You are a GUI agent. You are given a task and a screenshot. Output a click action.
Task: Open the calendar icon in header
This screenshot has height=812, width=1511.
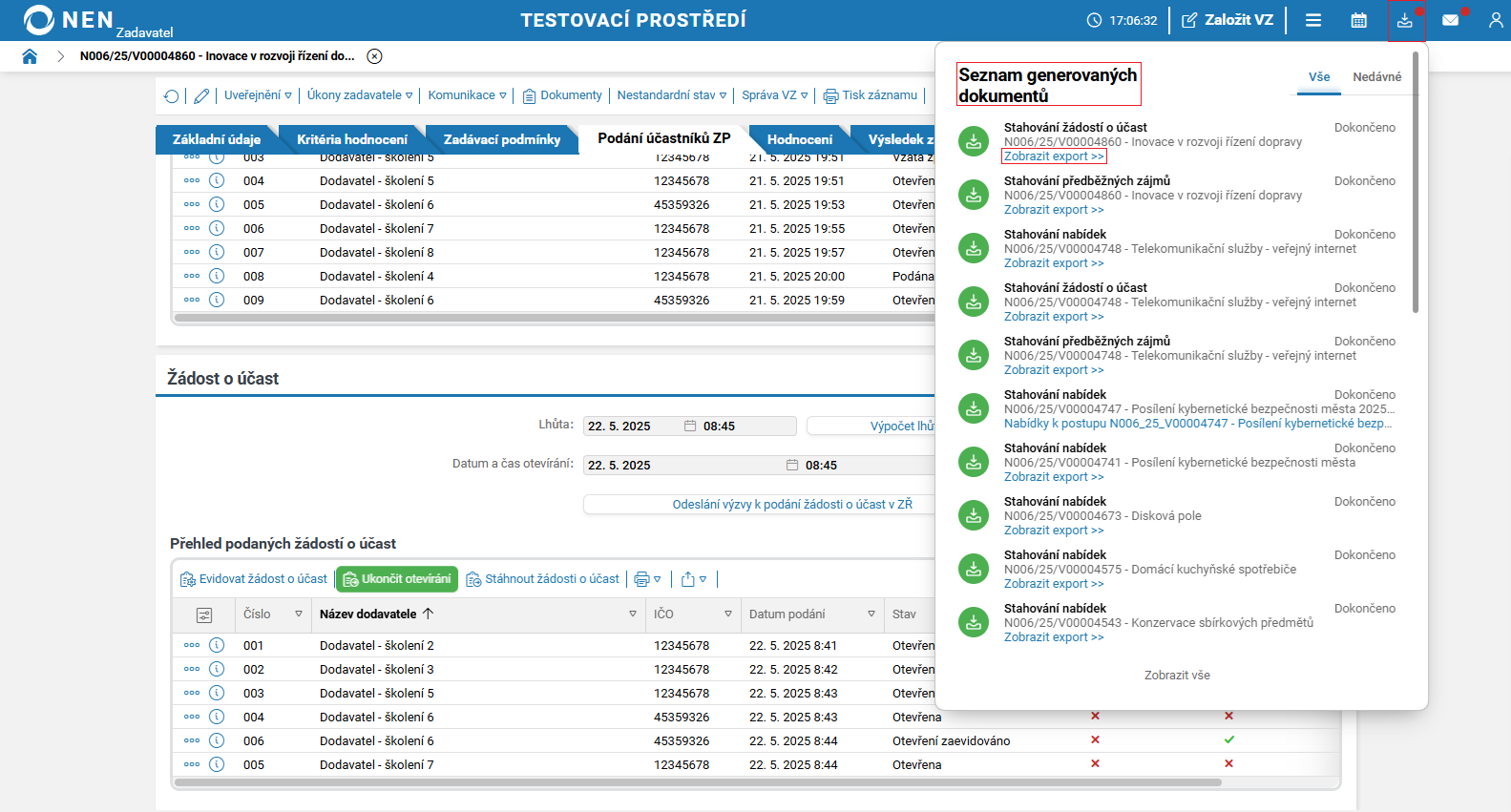click(1358, 20)
